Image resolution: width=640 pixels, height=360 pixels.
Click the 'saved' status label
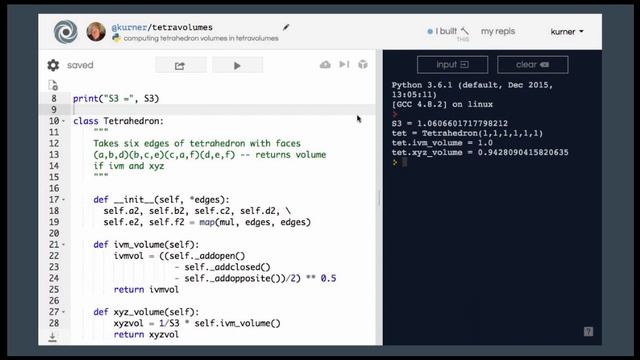pos(80,65)
